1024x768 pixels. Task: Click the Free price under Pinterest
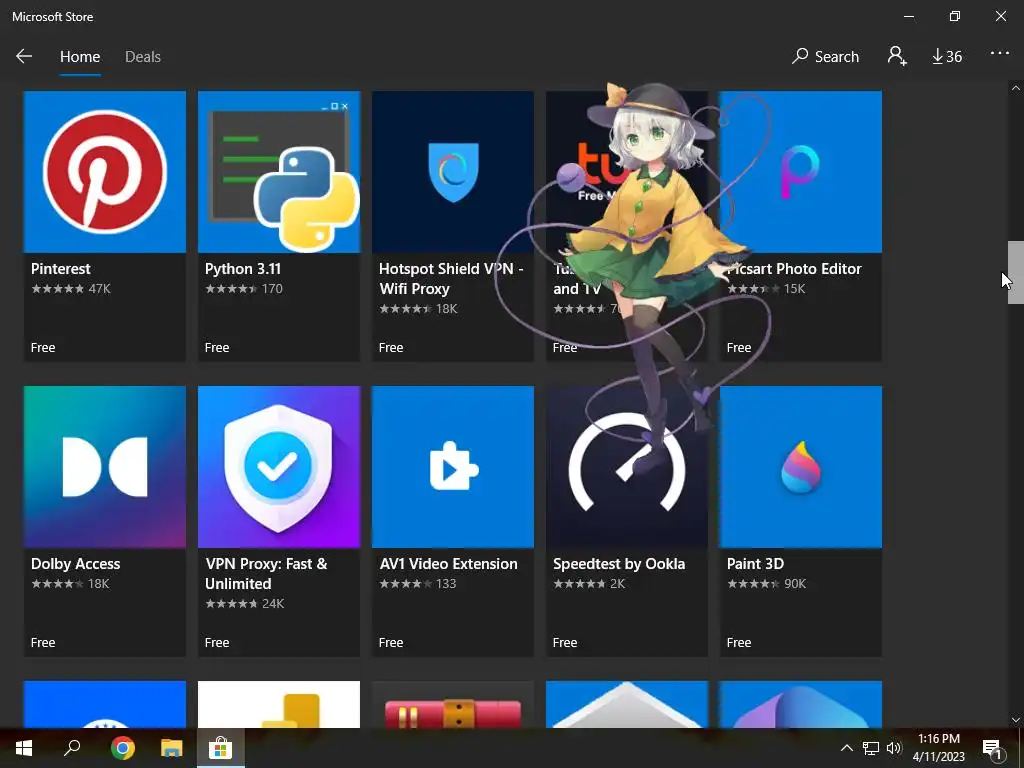click(43, 347)
